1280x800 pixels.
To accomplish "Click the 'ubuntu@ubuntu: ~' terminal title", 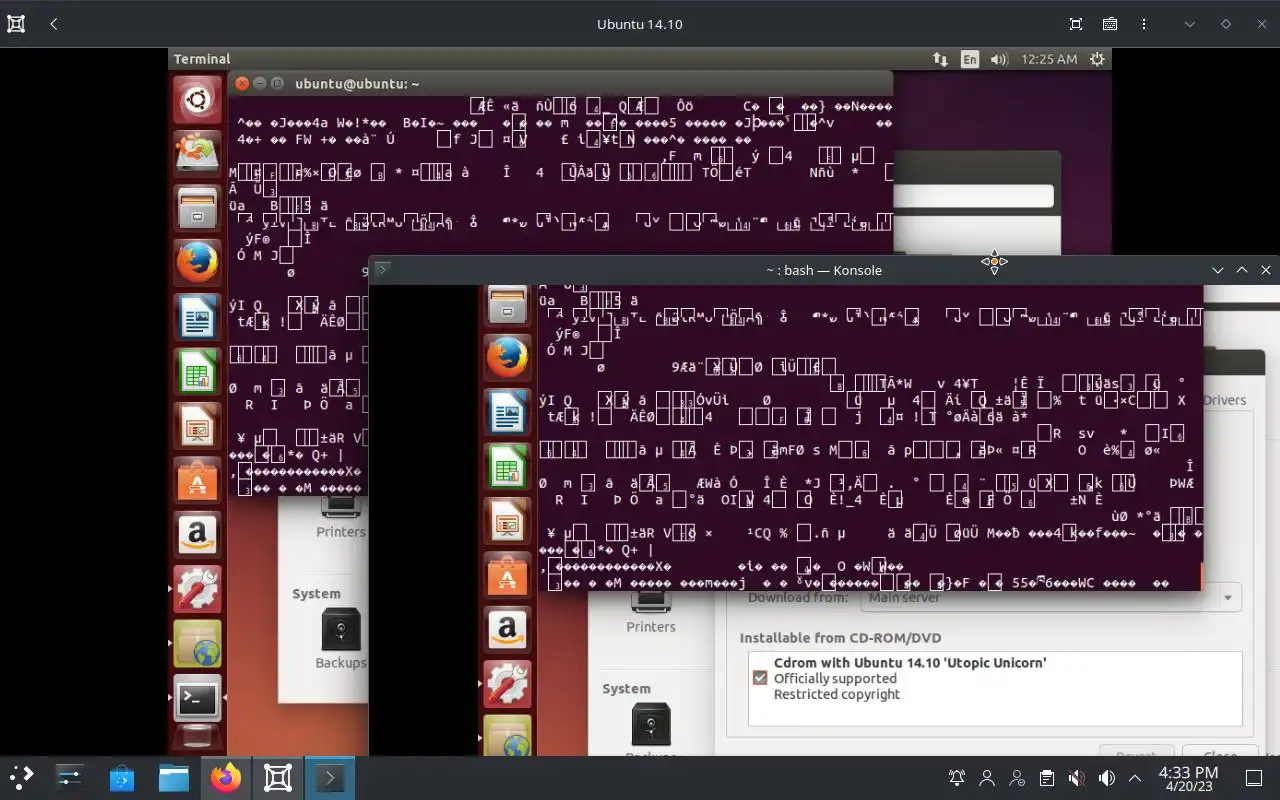I will pos(357,84).
